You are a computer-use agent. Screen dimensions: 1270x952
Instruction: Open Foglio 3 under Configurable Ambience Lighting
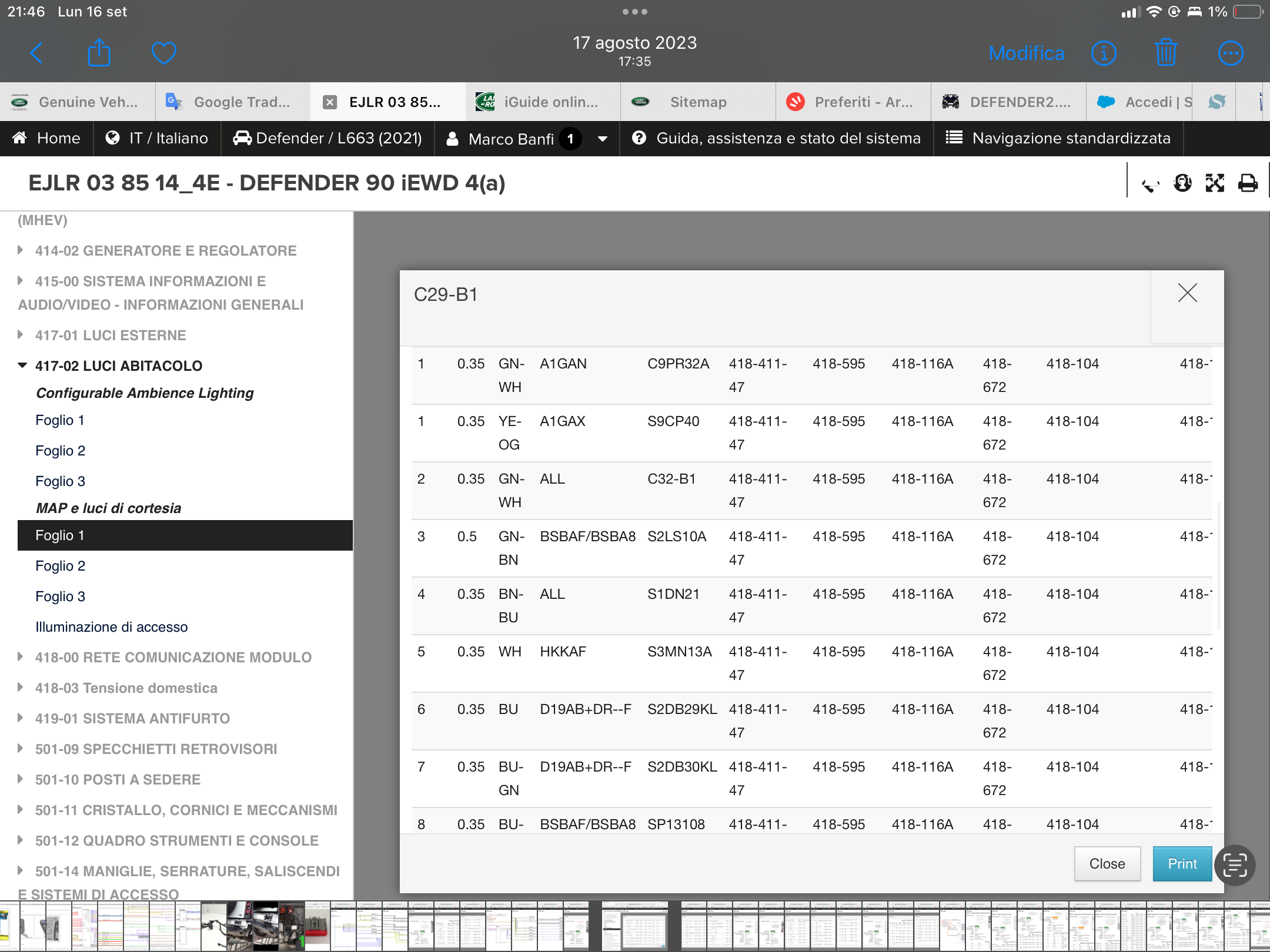click(x=61, y=481)
